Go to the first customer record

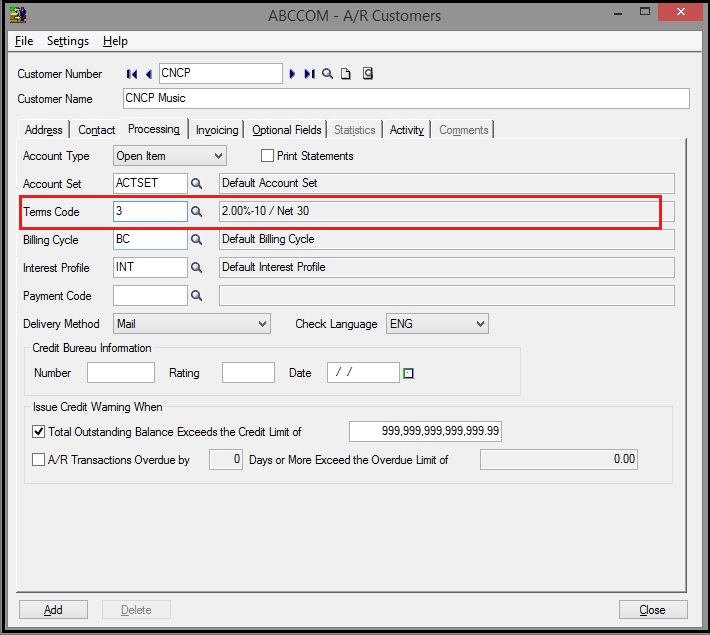pyautogui.click(x=132, y=74)
